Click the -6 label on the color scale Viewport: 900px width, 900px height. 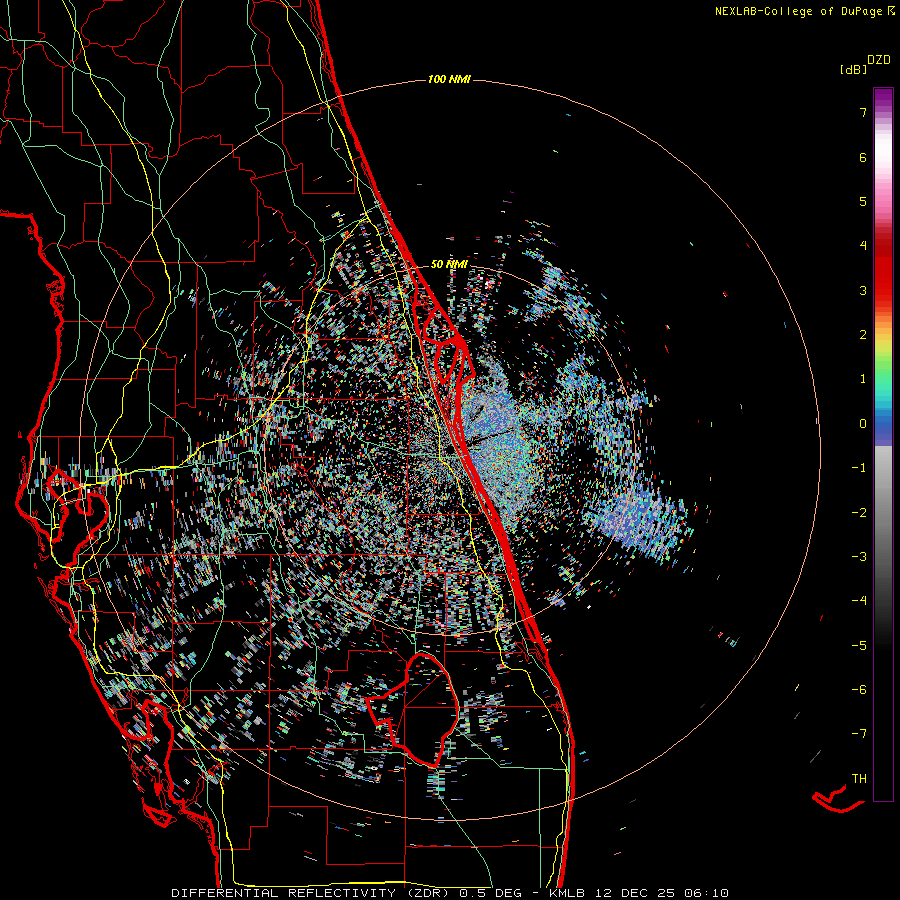pos(859,690)
